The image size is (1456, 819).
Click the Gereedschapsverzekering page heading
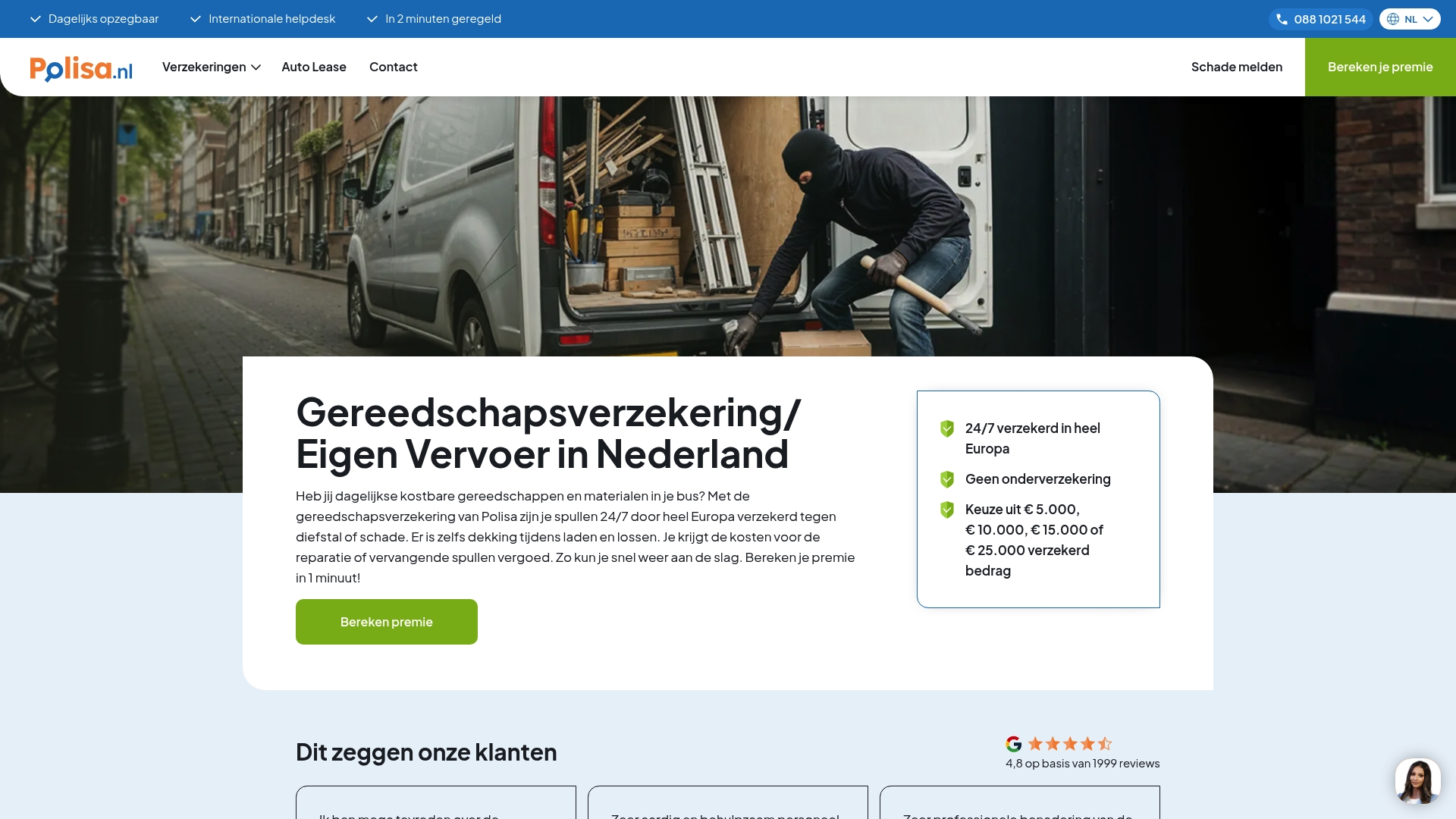tap(548, 433)
